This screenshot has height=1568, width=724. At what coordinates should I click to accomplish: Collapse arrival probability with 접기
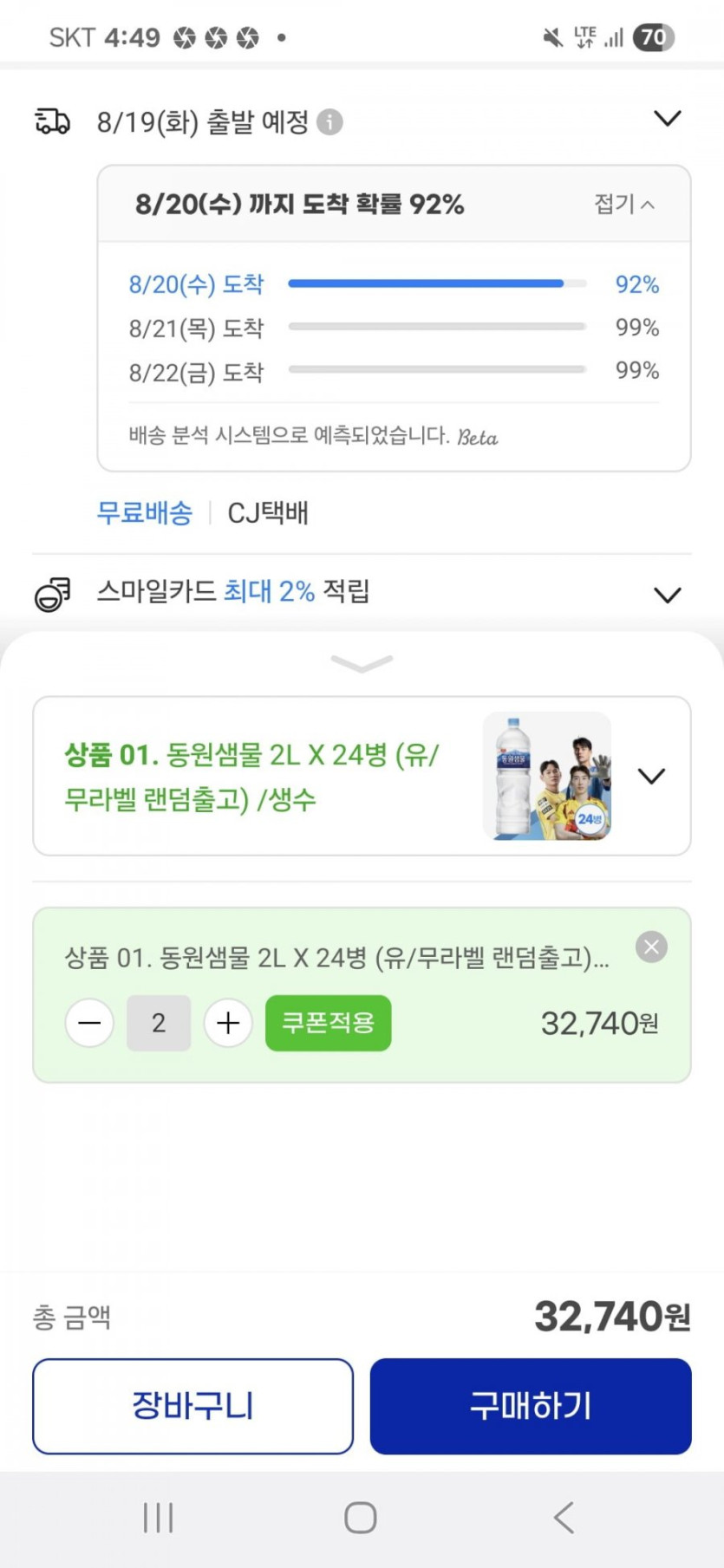(623, 204)
